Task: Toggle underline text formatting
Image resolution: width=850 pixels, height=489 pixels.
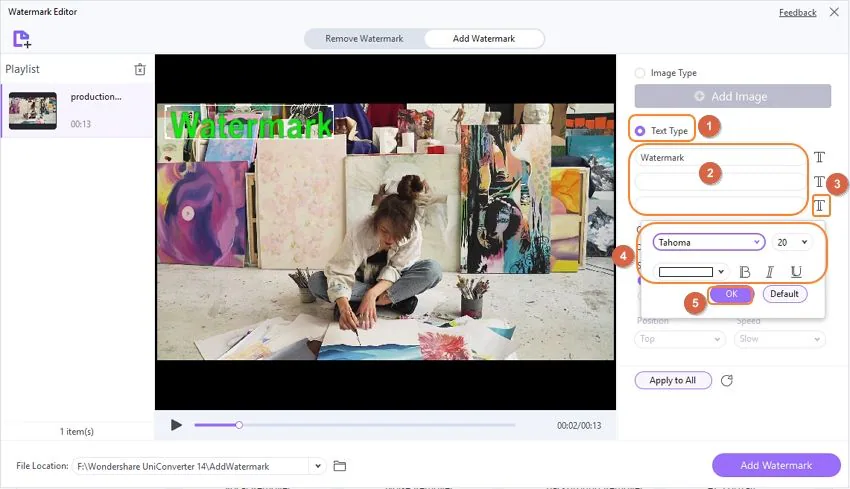Action: (796, 272)
